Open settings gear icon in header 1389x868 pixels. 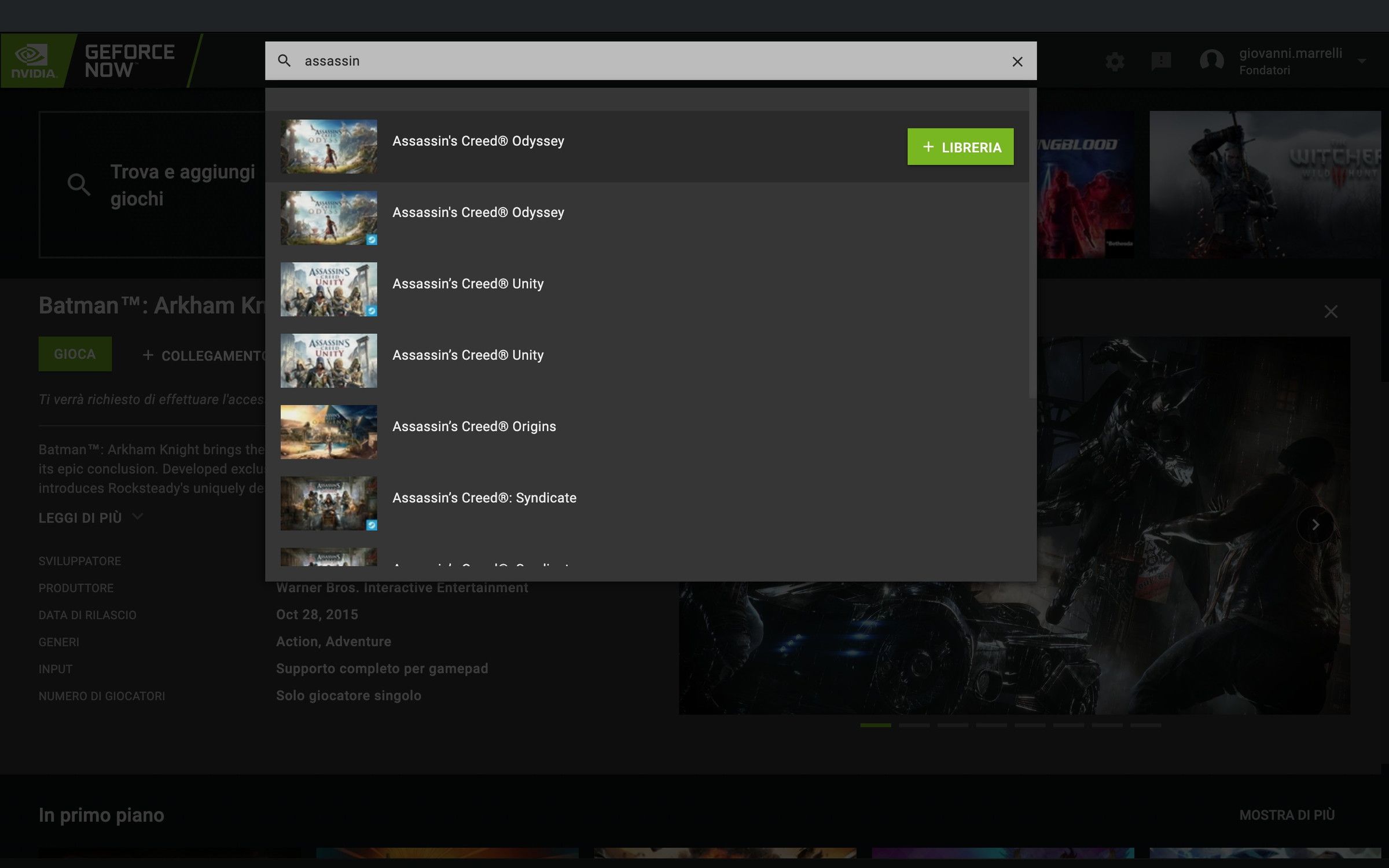coord(1114,61)
